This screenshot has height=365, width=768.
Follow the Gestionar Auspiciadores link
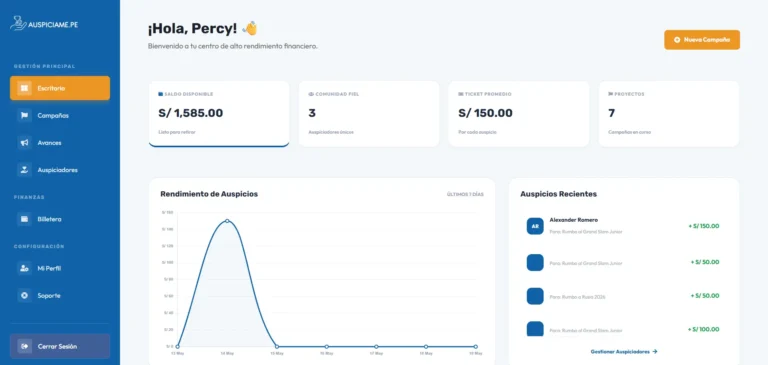pos(624,352)
